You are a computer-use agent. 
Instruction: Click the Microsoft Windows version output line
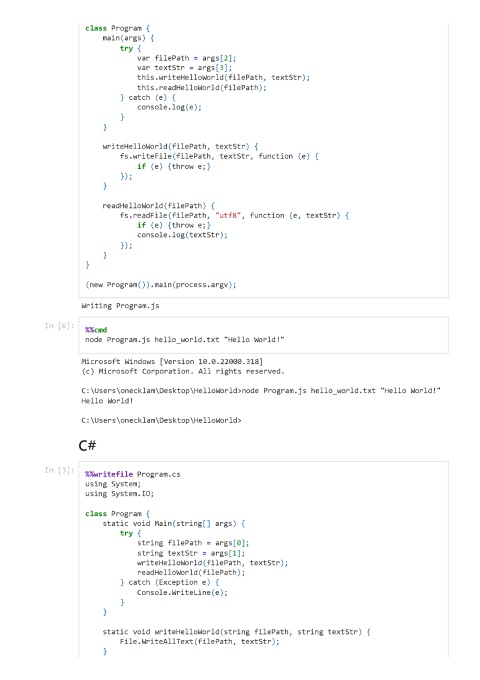[x=172, y=361]
